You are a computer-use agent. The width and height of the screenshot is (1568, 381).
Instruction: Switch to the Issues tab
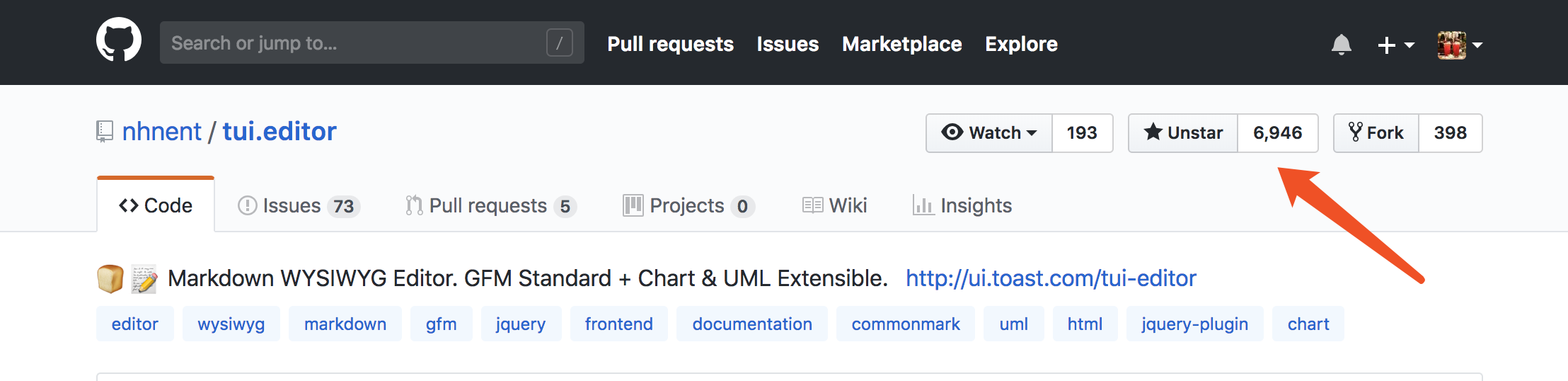(299, 205)
